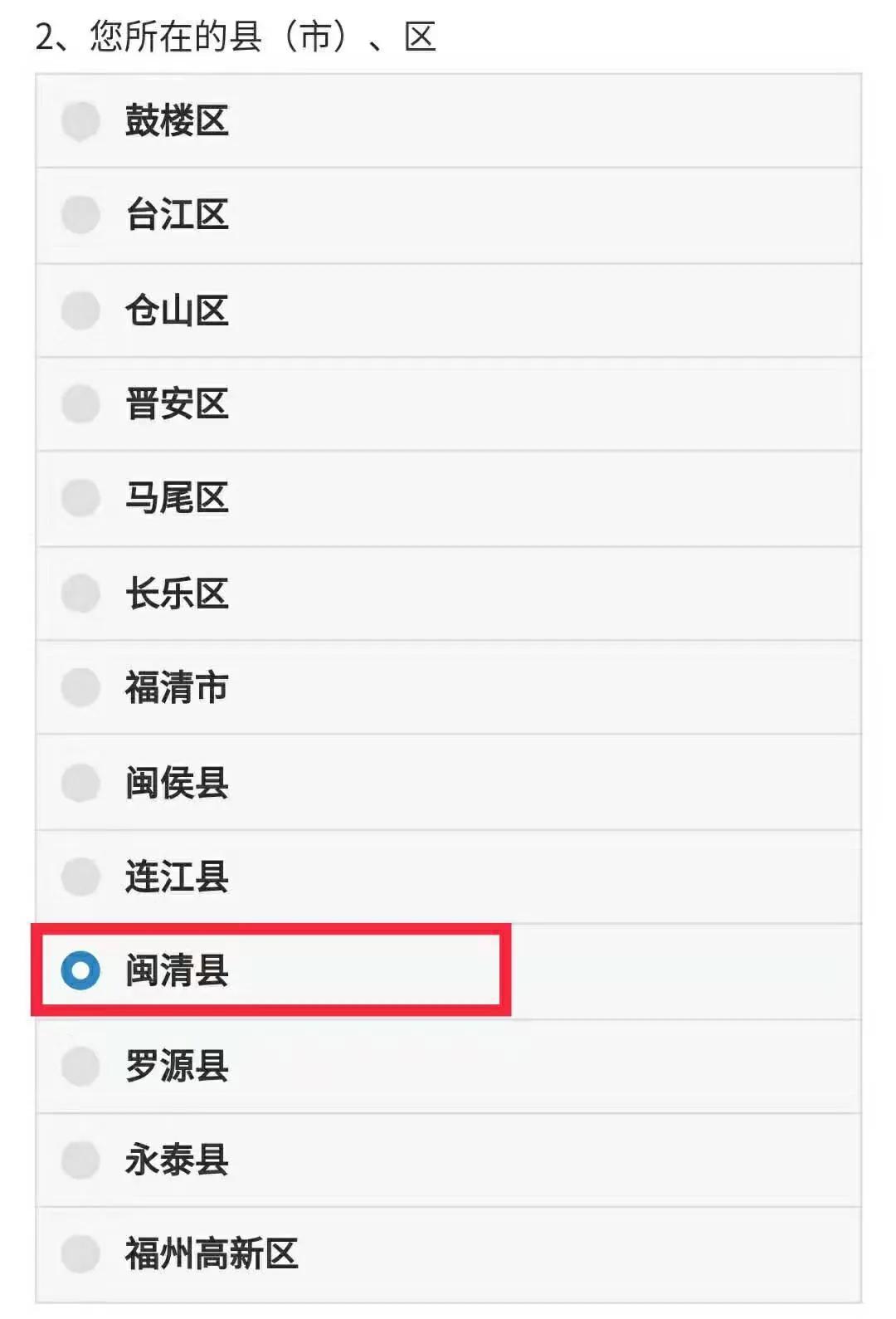Image resolution: width=896 pixels, height=1319 pixels.
Task: Click the 仓山区 option row
Action: point(448,311)
